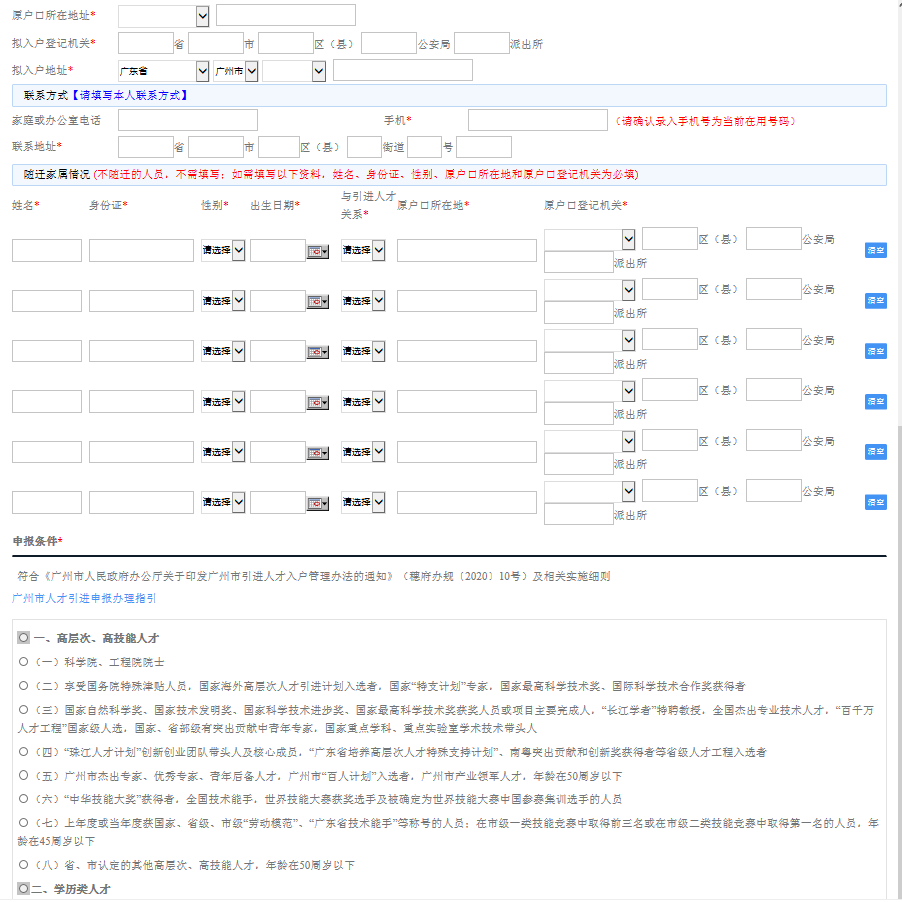902x902 pixels.
Task: Click 姓名 field in sixth family row
Action: pos(47,502)
